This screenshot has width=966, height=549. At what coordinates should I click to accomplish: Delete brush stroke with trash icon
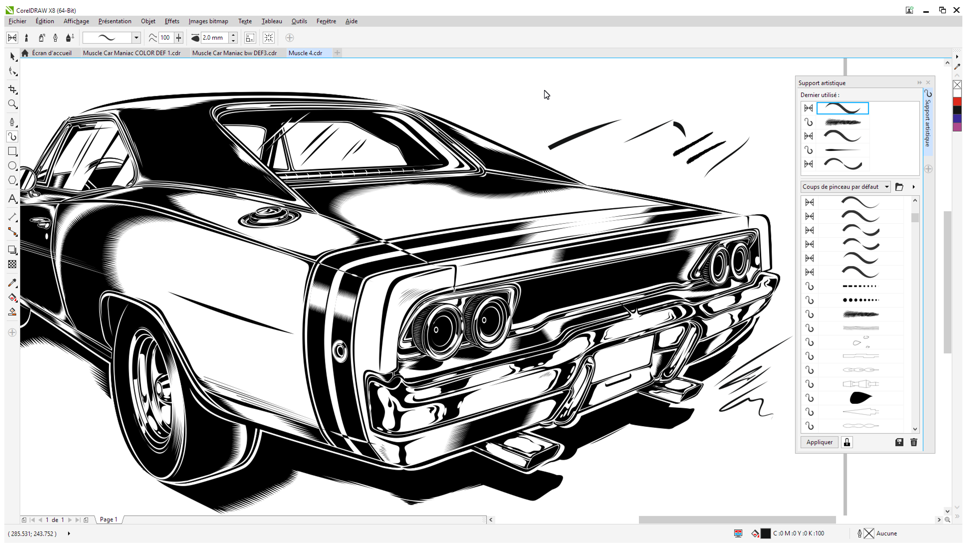tap(914, 442)
